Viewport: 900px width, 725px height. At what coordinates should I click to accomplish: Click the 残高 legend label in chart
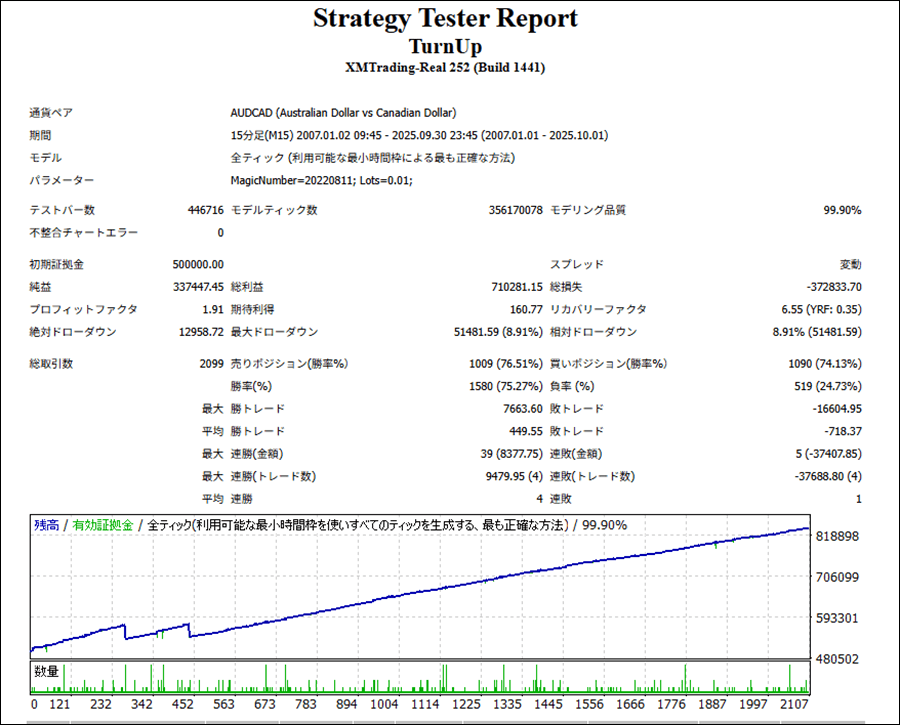[46, 525]
